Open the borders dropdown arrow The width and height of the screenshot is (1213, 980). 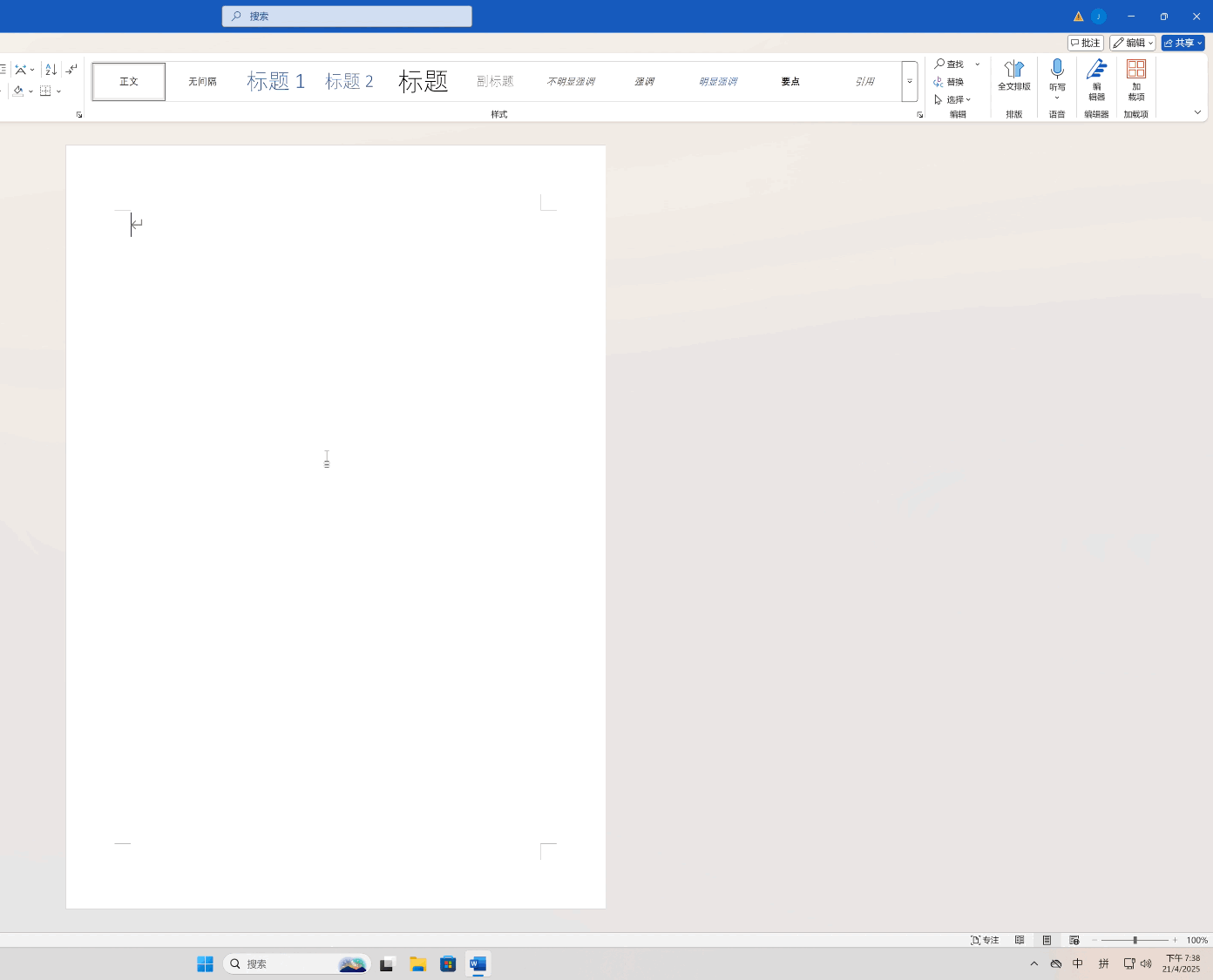[58, 91]
